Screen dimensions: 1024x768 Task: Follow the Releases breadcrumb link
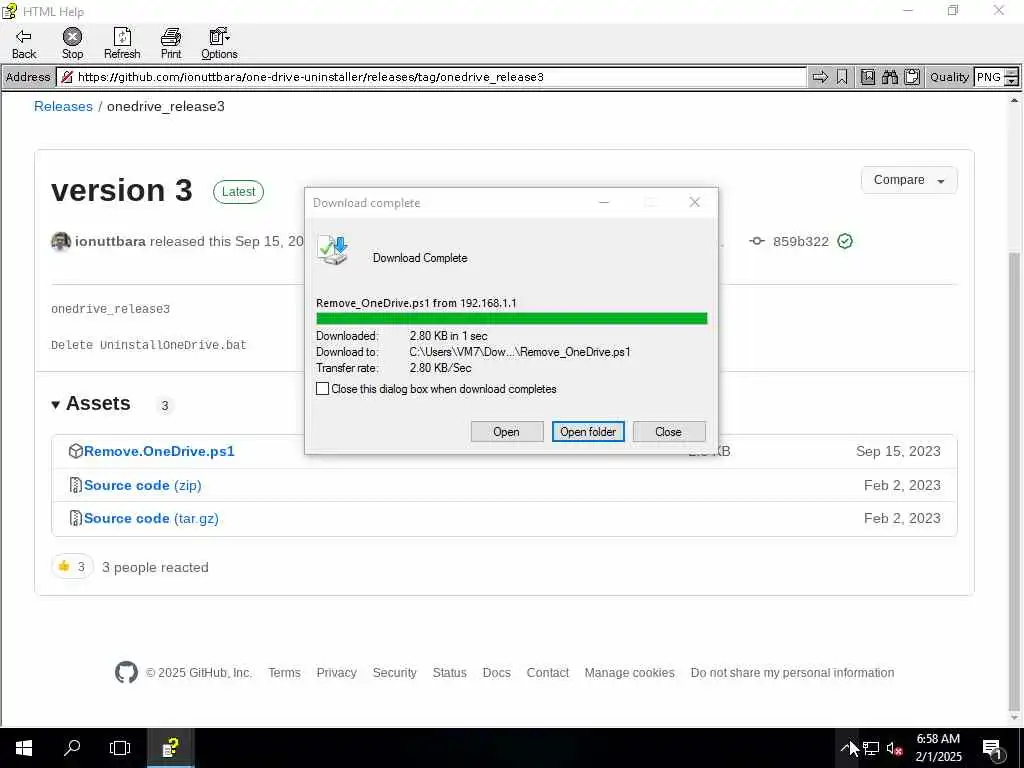(x=63, y=106)
